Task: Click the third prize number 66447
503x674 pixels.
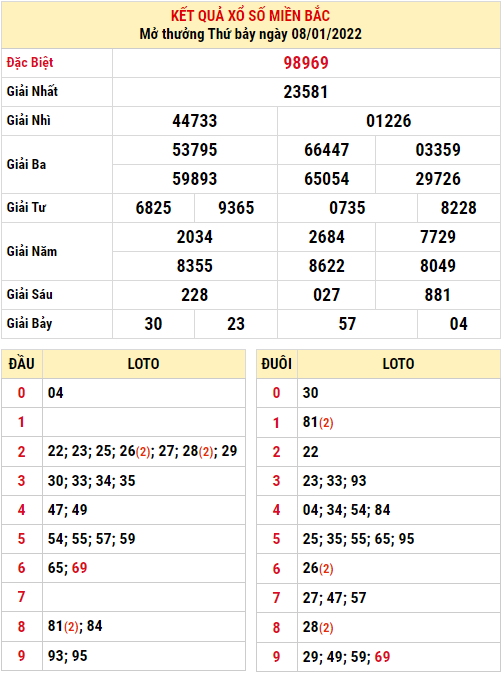Action: tap(326, 150)
